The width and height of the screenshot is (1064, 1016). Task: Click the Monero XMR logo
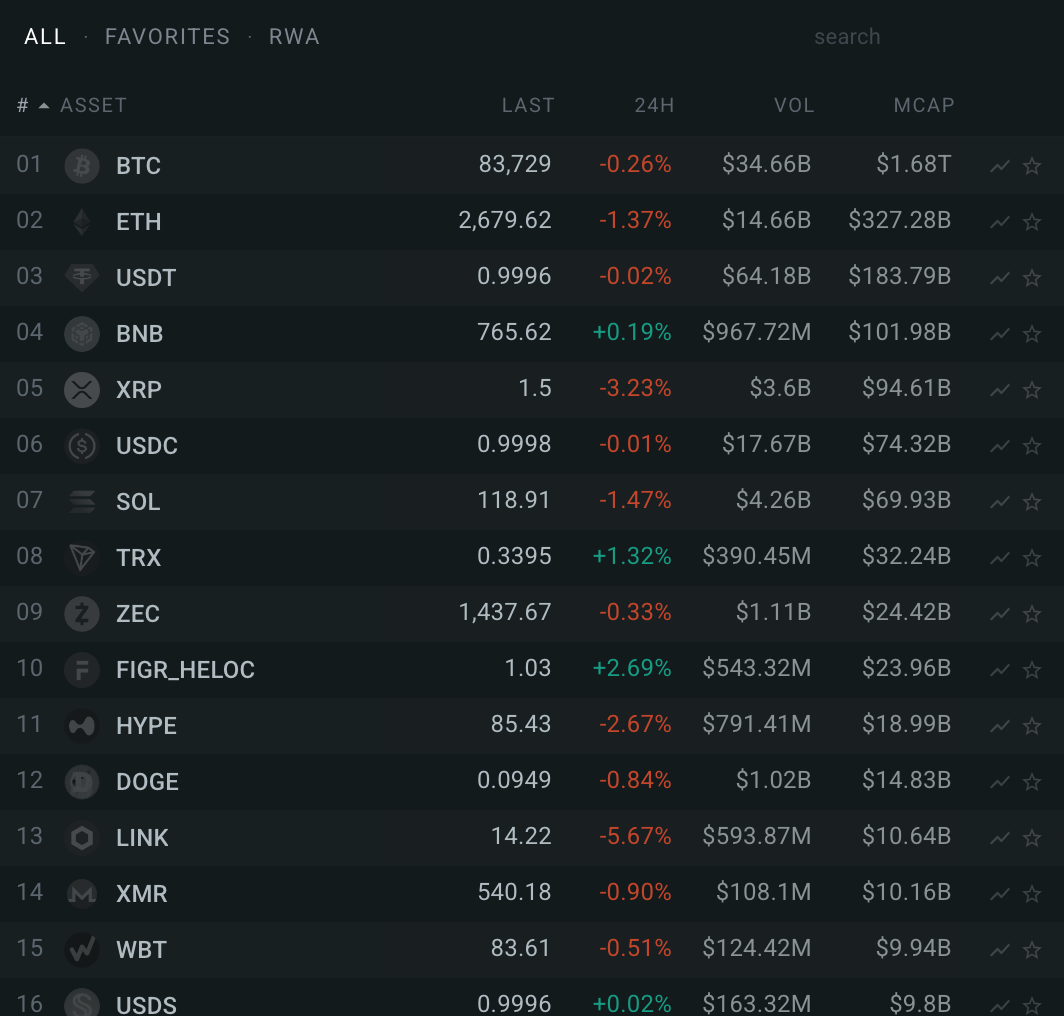(x=82, y=894)
